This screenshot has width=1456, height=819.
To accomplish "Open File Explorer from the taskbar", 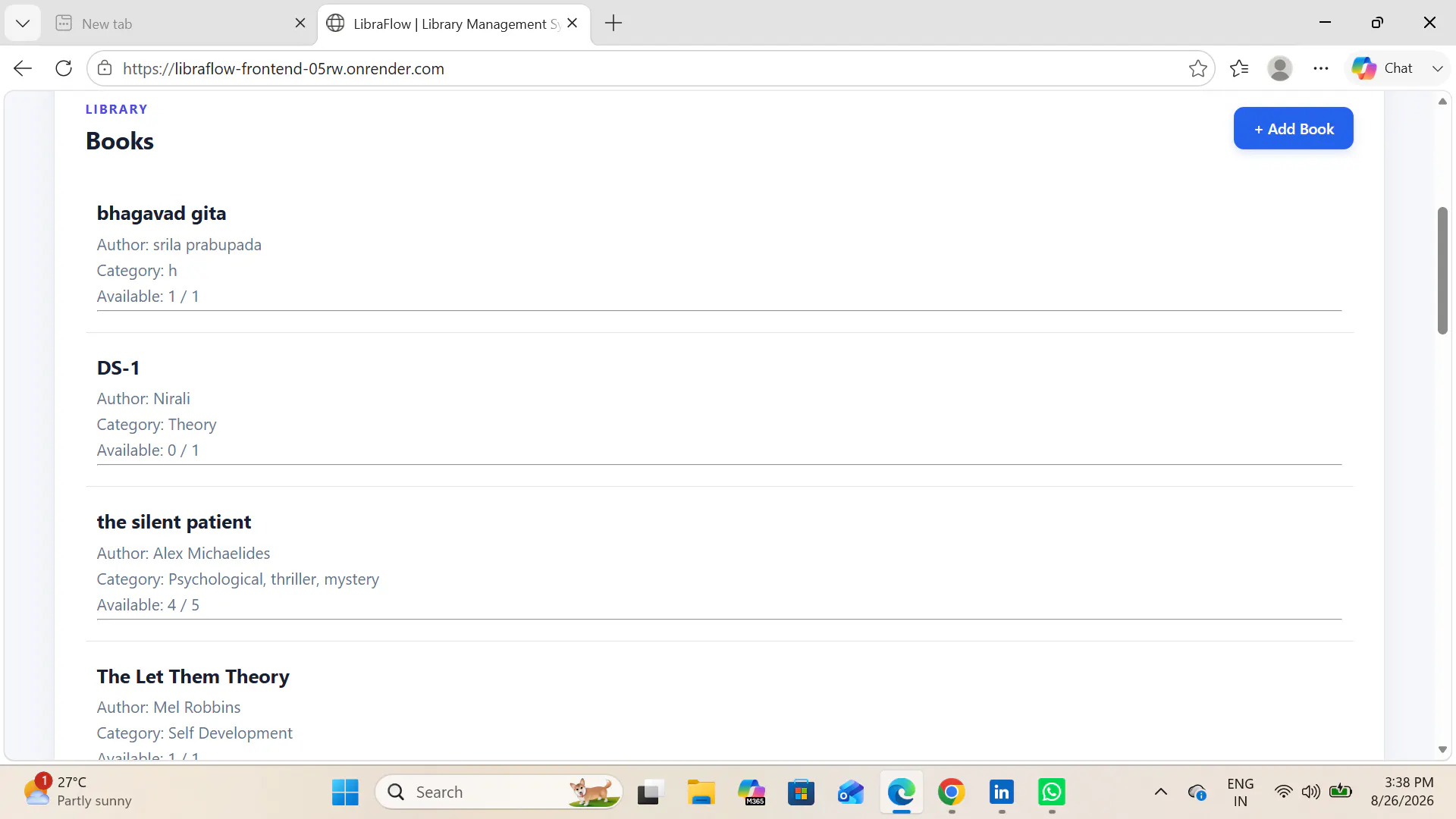I will pyautogui.click(x=701, y=792).
